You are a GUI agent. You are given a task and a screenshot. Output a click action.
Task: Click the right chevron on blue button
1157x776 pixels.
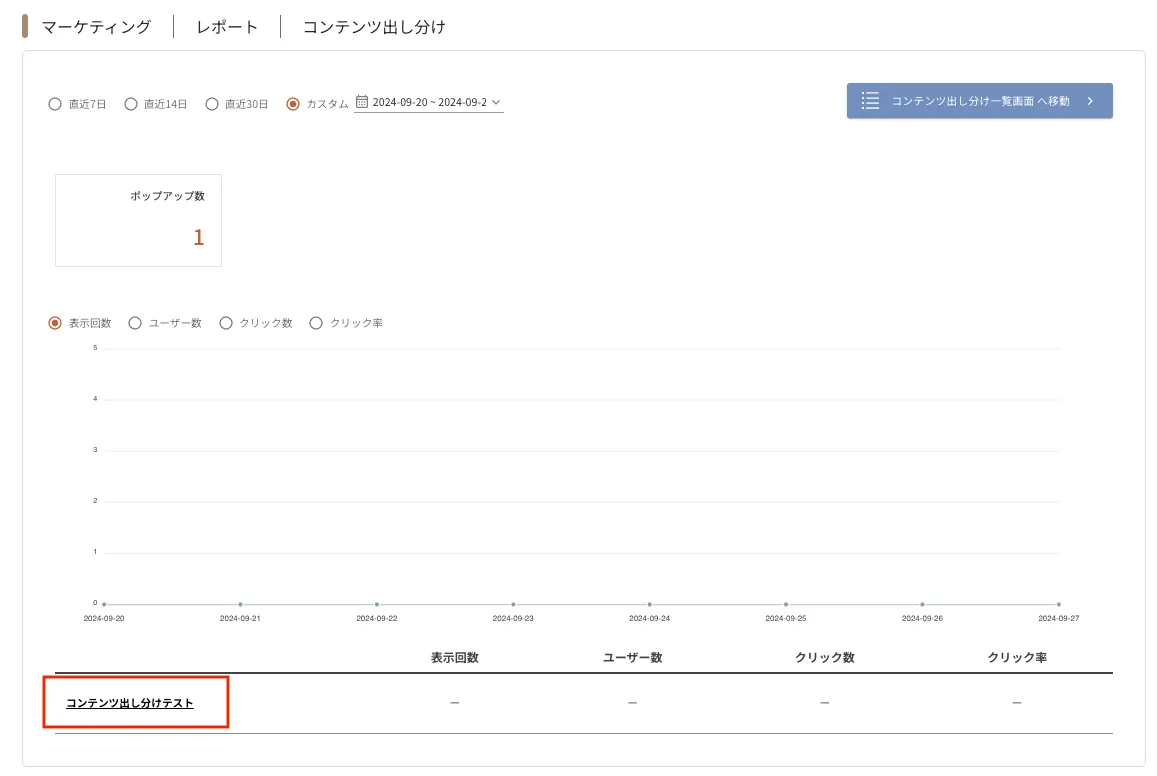pyautogui.click(x=1090, y=101)
